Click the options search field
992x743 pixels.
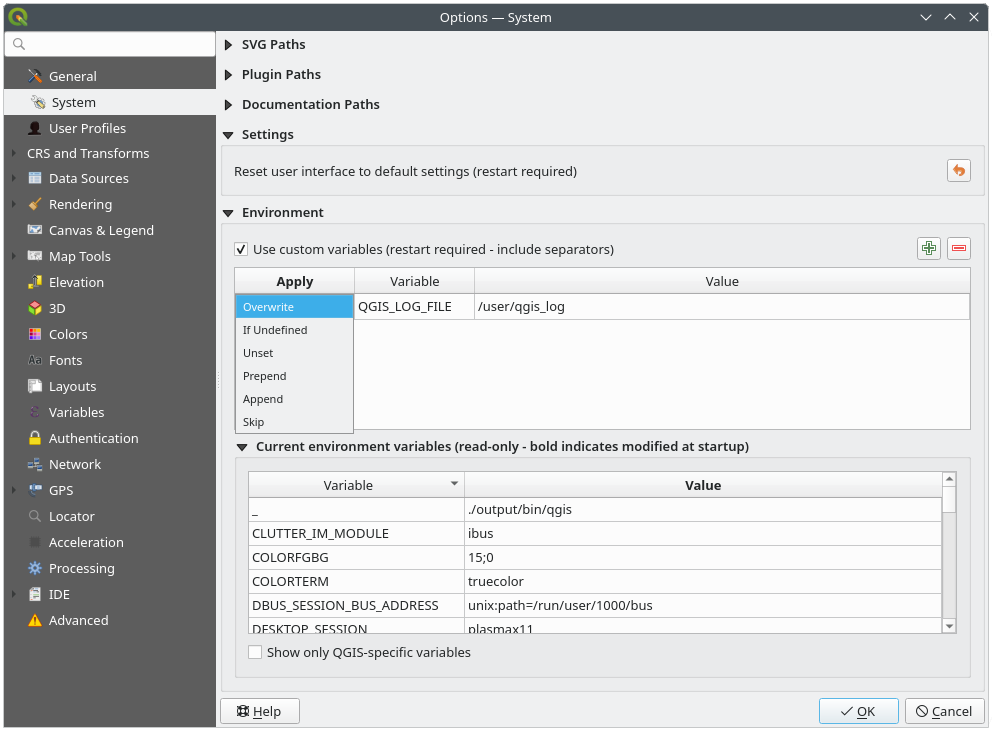115,44
